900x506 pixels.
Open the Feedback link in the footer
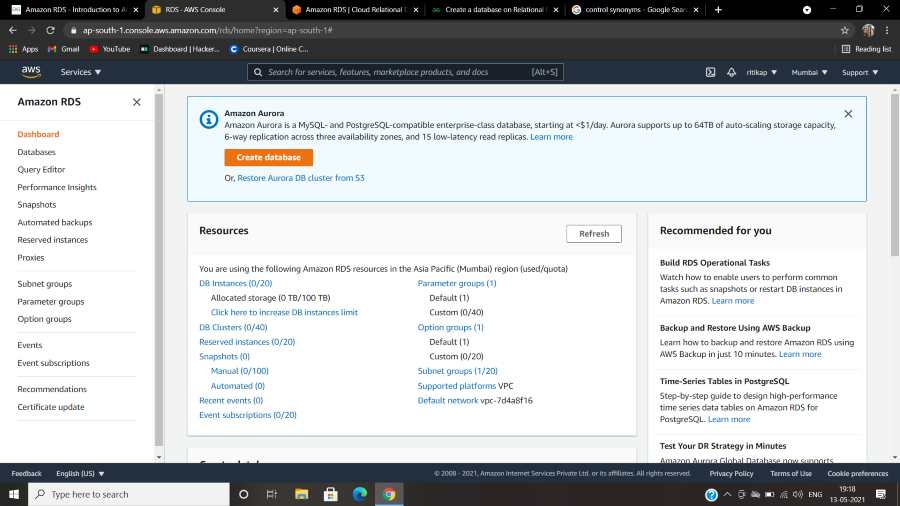26,473
